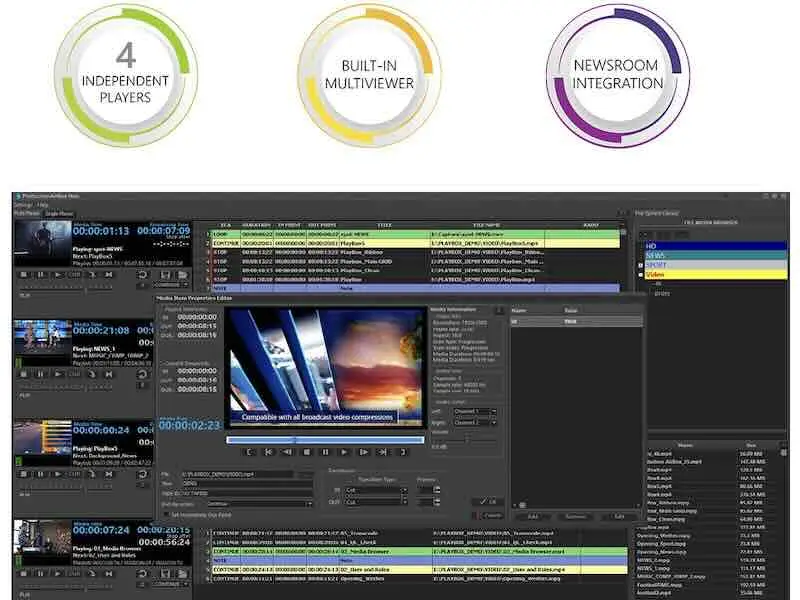Click the OK button in the properties editor
The height and width of the screenshot is (600, 800).
coord(488,502)
